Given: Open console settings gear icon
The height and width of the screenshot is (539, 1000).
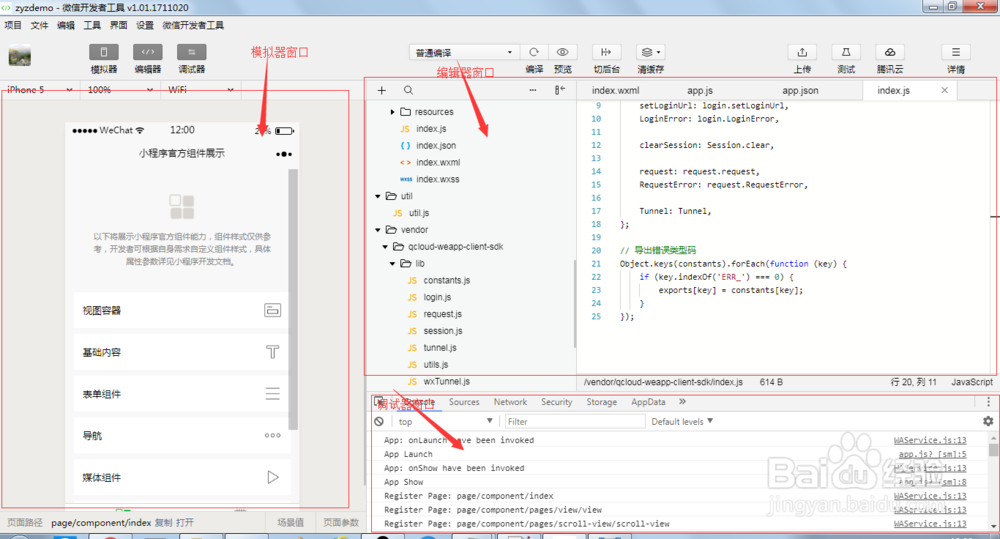Looking at the screenshot, I should pos(988,421).
